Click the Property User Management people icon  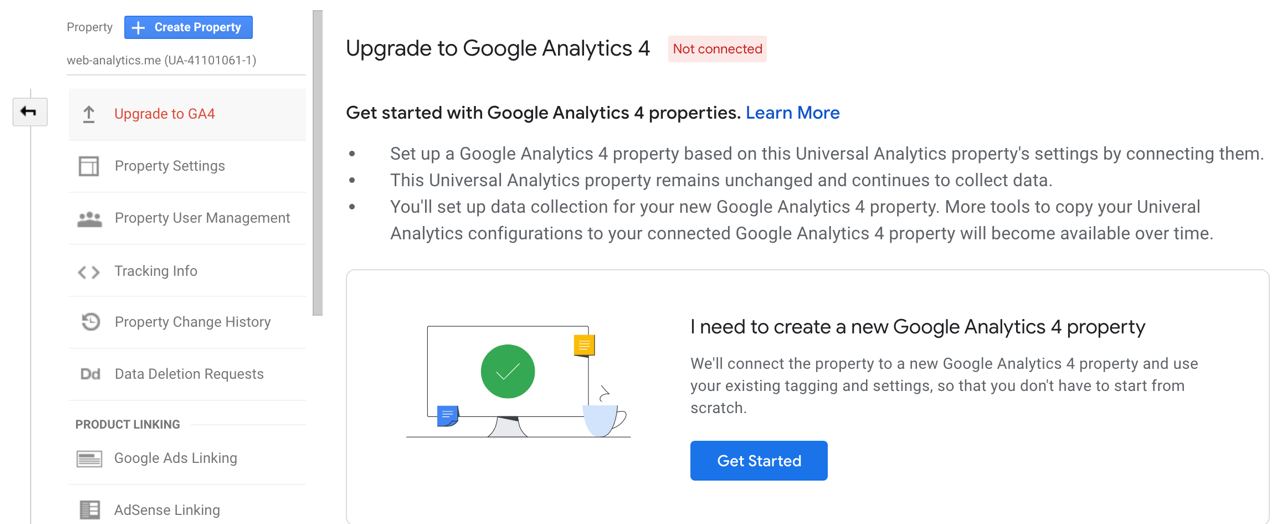click(89, 218)
